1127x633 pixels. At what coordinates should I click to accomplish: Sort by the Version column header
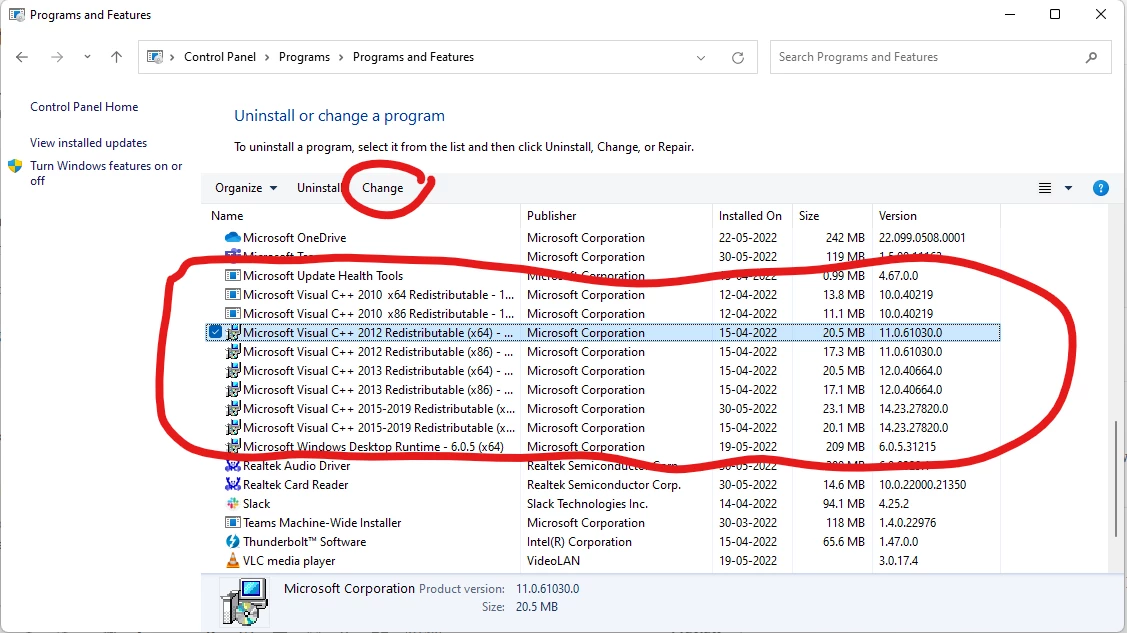(x=897, y=216)
